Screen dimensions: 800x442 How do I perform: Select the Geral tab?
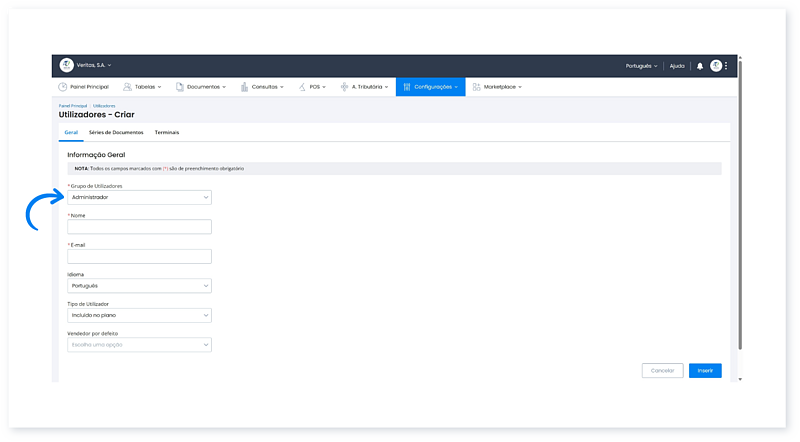click(71, 133)
